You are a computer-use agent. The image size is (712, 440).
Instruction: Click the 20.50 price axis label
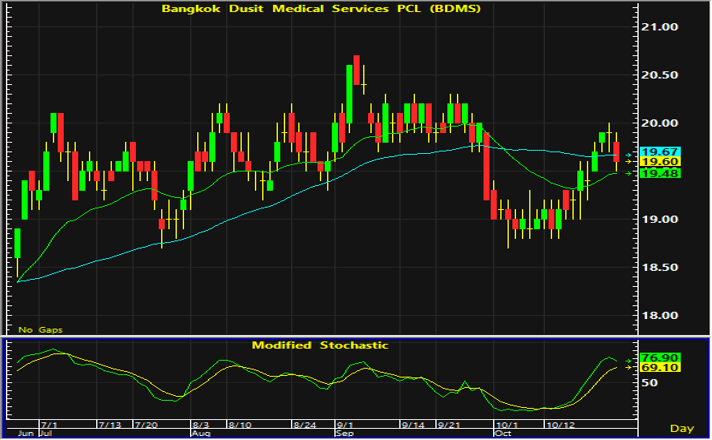[x=659, y=75]
